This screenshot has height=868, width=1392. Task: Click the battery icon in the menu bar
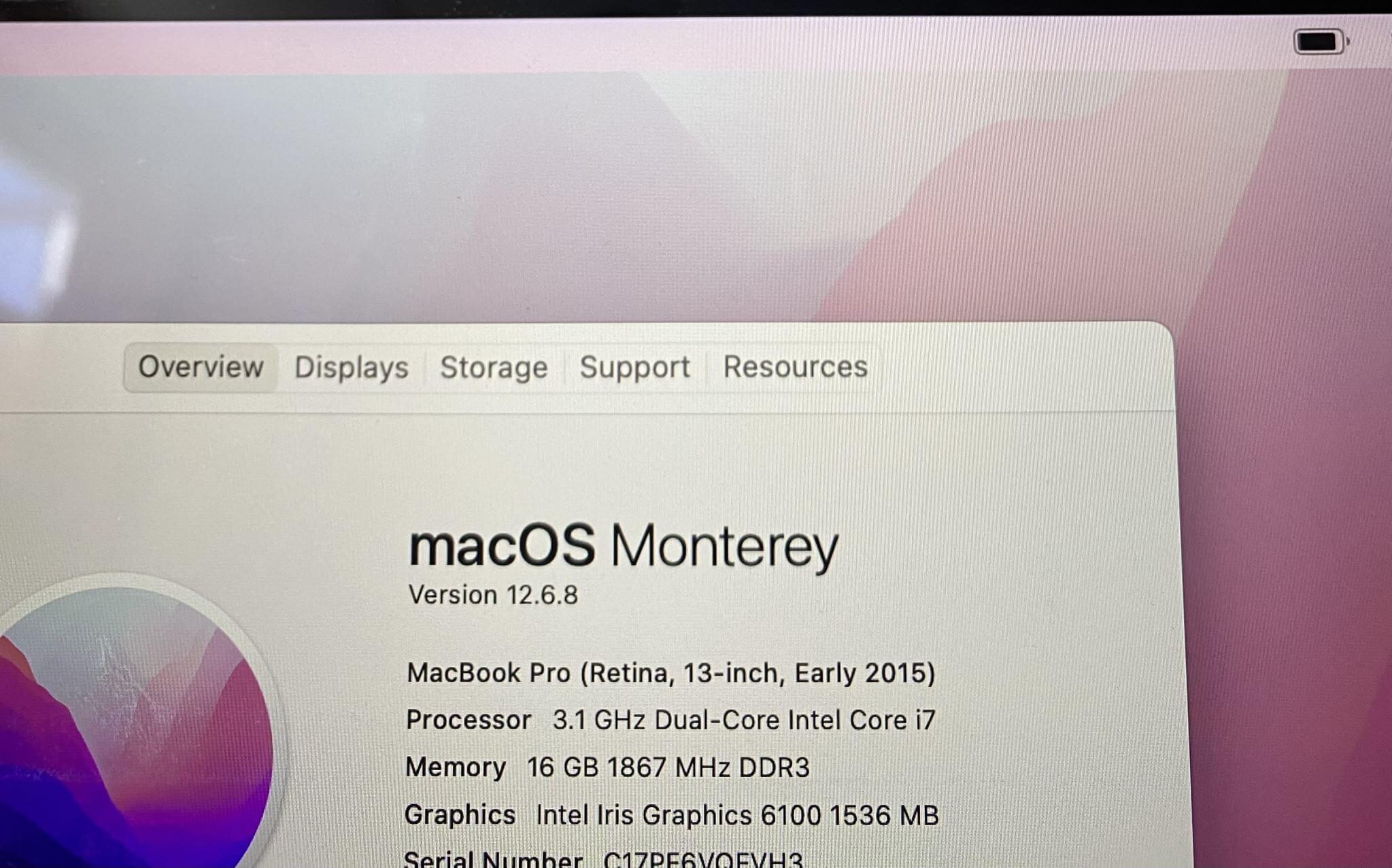(x=1321, y=41)
